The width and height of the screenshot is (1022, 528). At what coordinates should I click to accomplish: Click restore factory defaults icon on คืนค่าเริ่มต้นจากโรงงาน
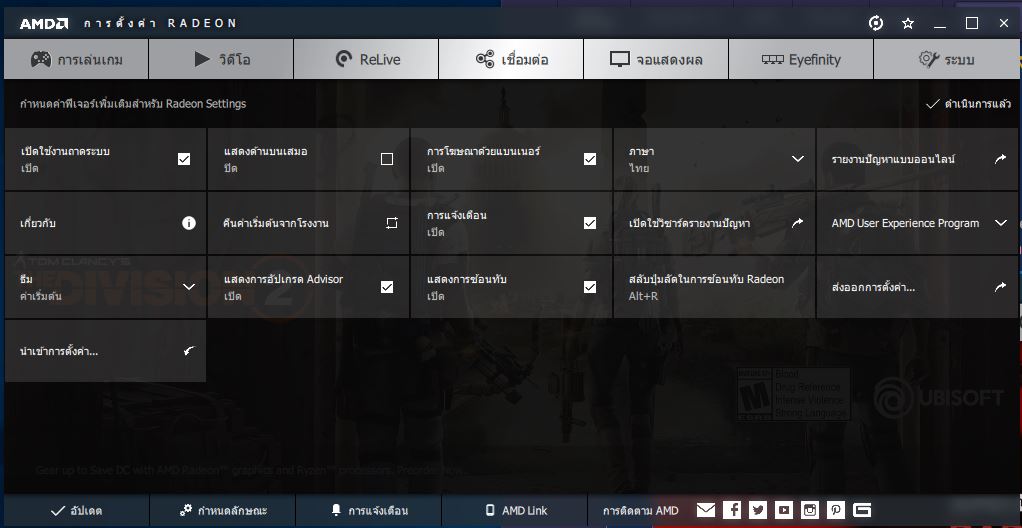tap(392, 223)
